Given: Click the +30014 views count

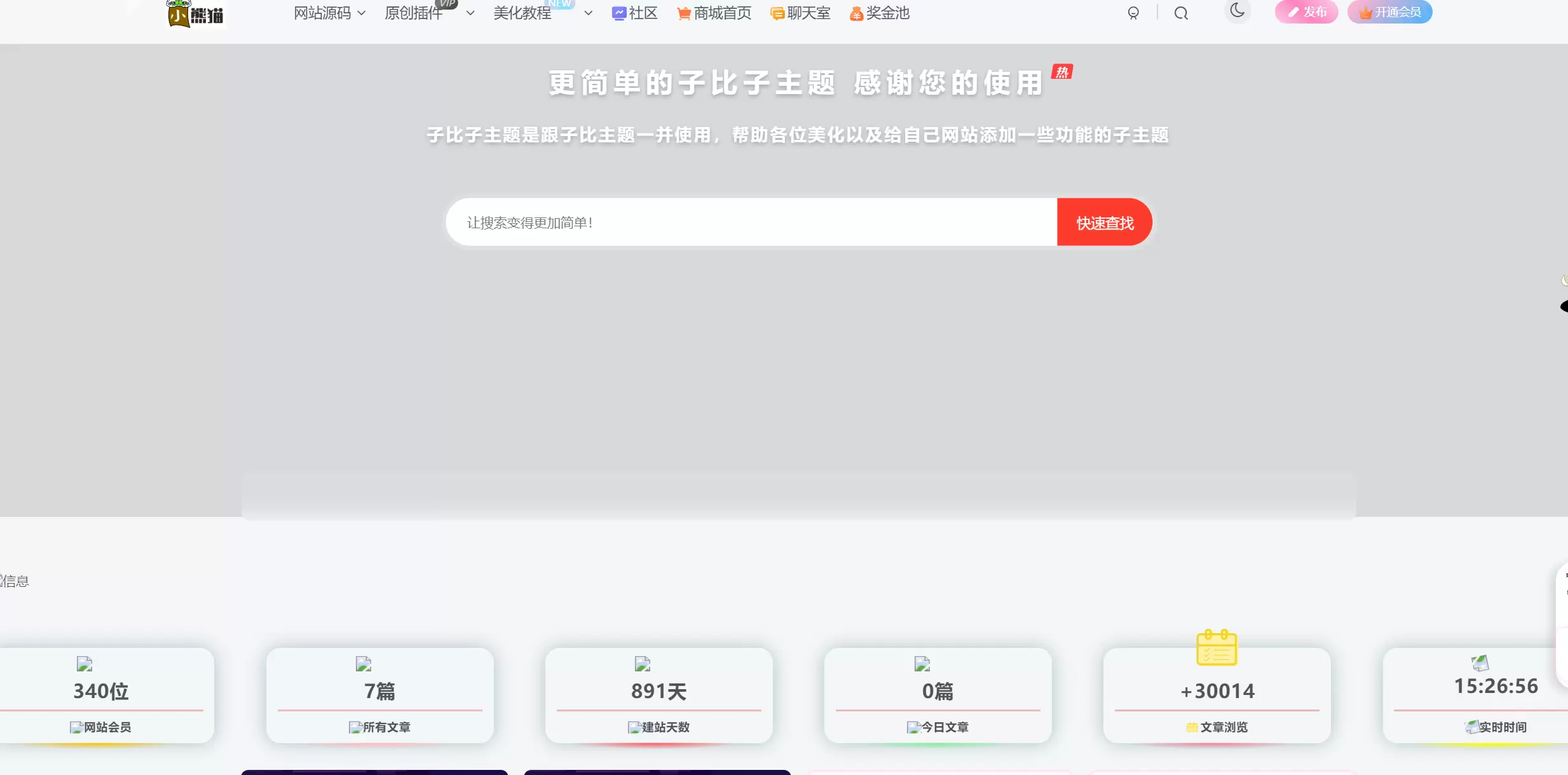Looking at the screenshot, I should click(x=1217, y=691).
